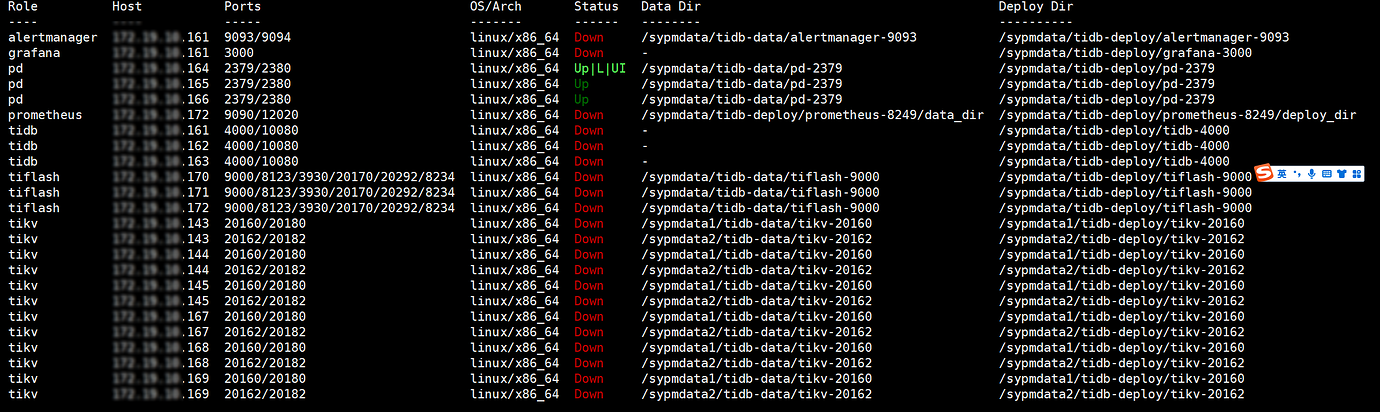Viewport: 1380px width, 412px height.
Task: Click the "Up|L|UI" status value
Action: tap(600, 68)
